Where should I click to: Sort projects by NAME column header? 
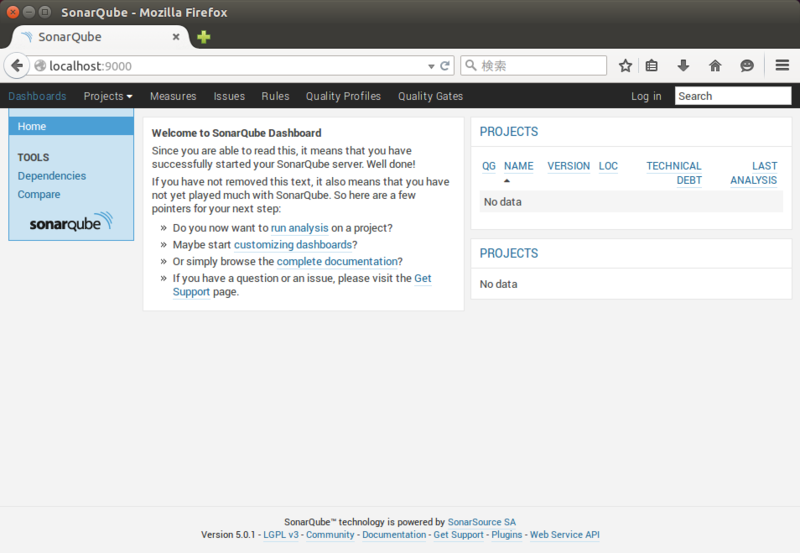[518, 166]
